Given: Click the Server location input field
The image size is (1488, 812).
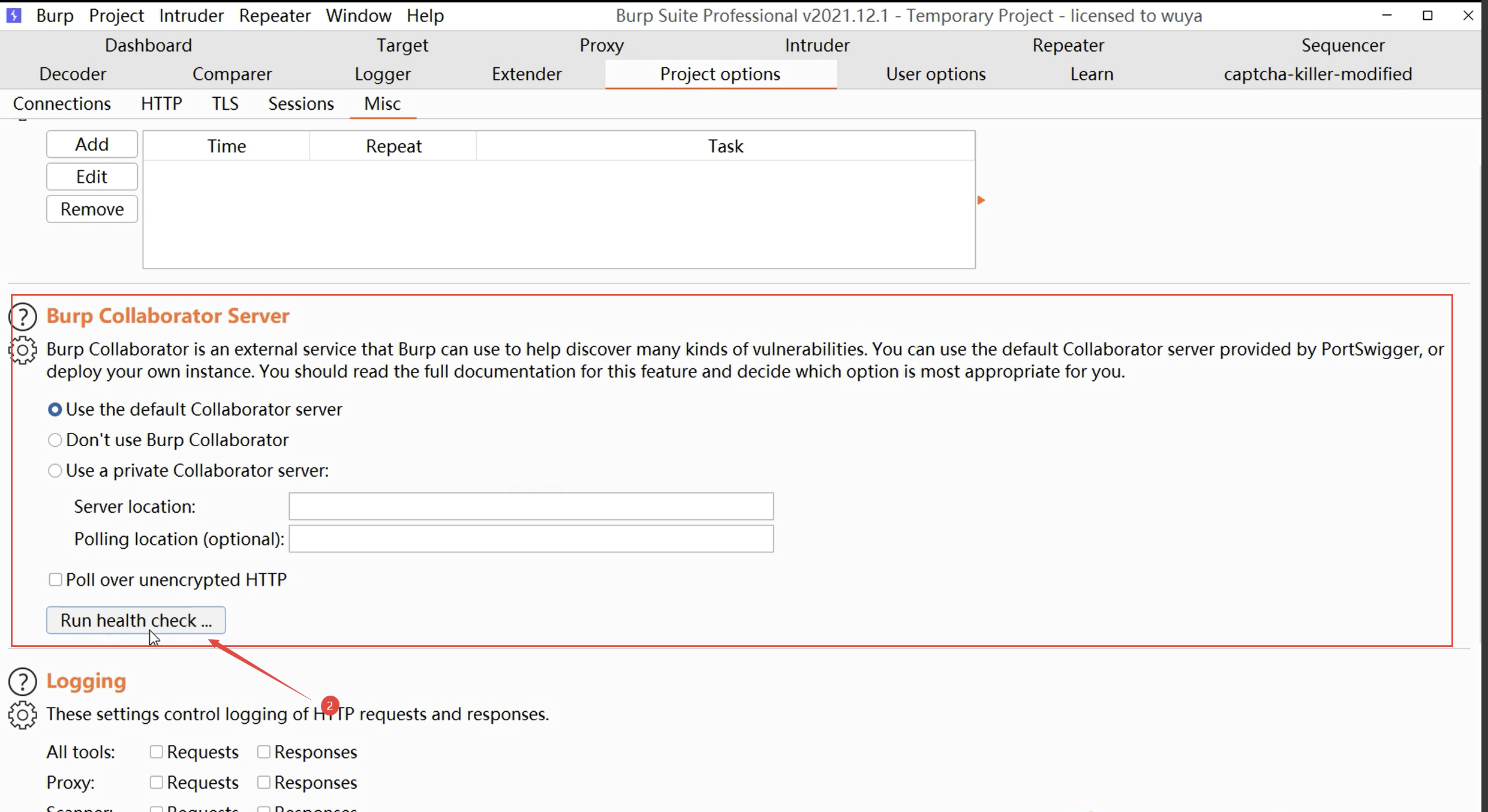Looking at the screenshot, I should 531,507.
